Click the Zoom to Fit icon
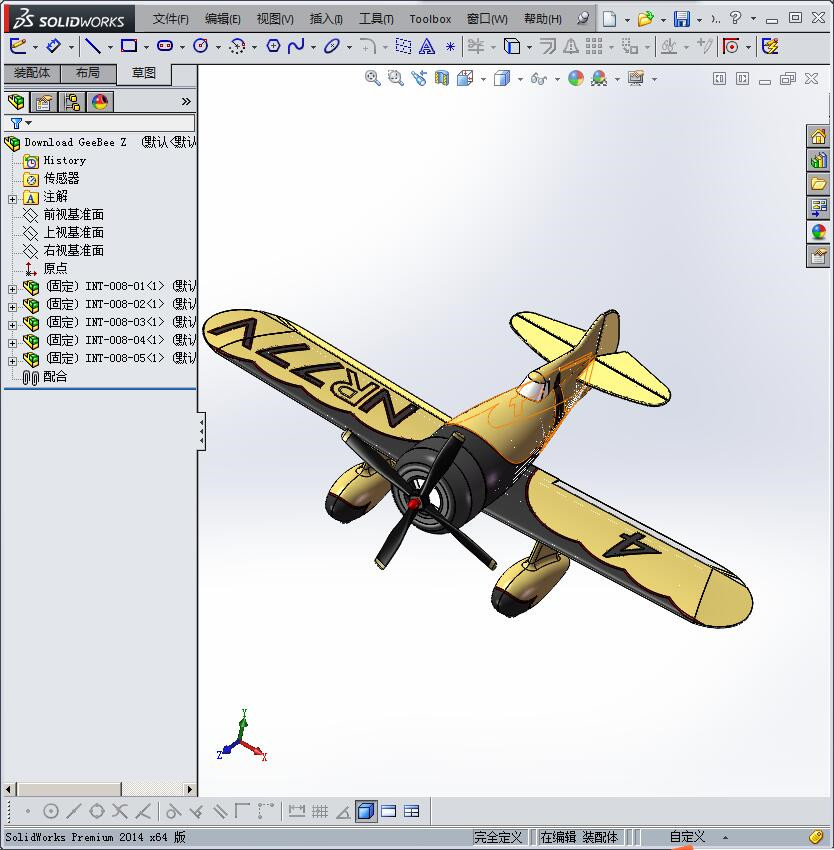Viewport: 834px width, 850px height. (373, 78)
